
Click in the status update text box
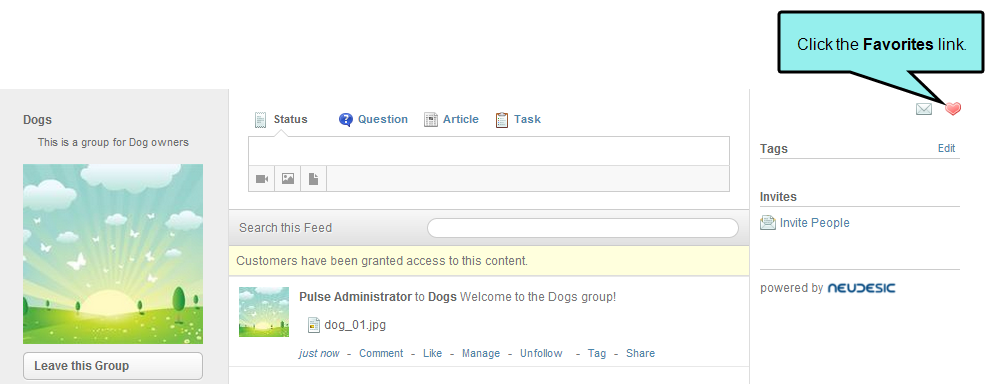488,151
